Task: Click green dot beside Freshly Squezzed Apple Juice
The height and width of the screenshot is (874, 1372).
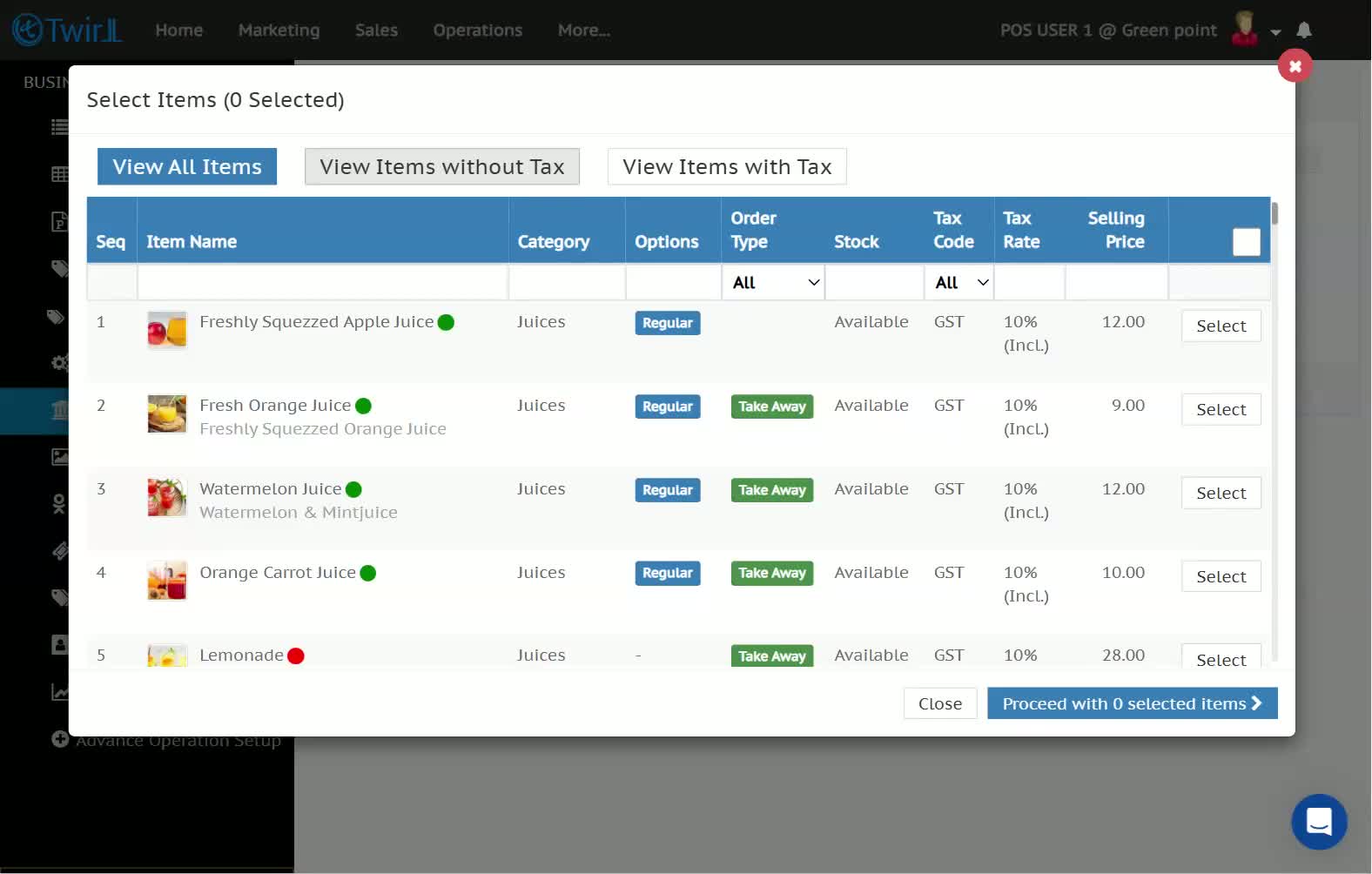Action: click(446, 322)
